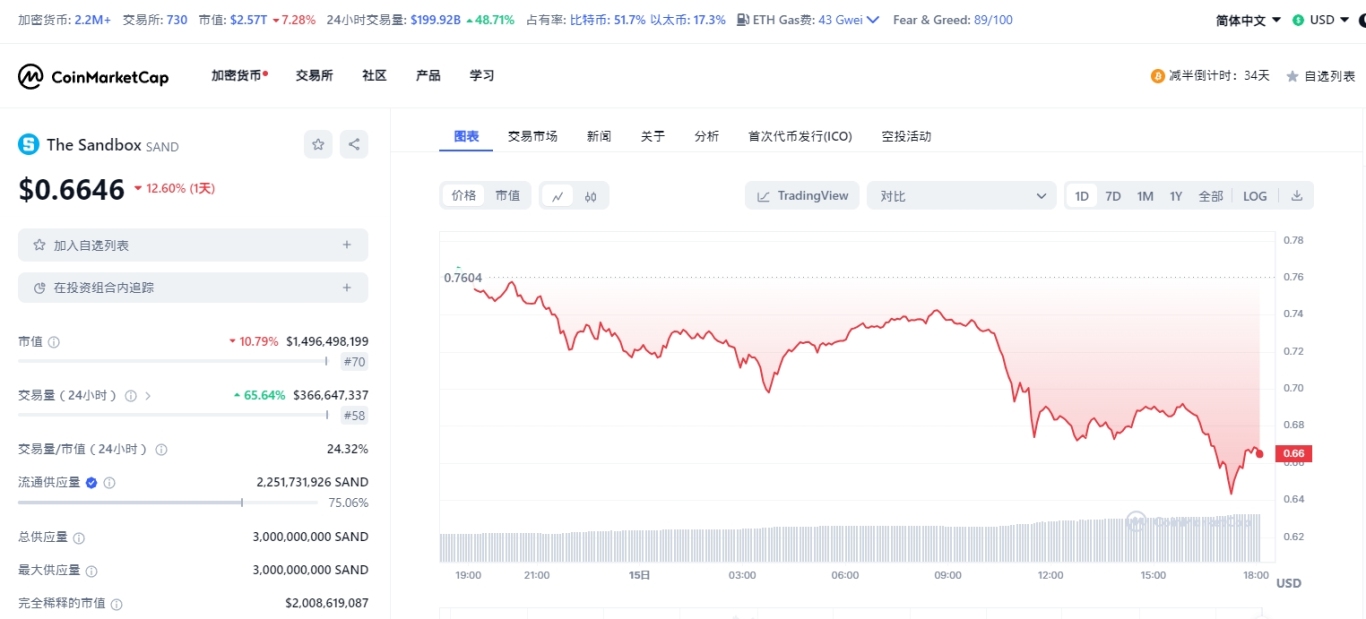The height and width of the screenshot is (619, 1366).
Task: Switch to candlestick chart icon
Action: point(591,196)
